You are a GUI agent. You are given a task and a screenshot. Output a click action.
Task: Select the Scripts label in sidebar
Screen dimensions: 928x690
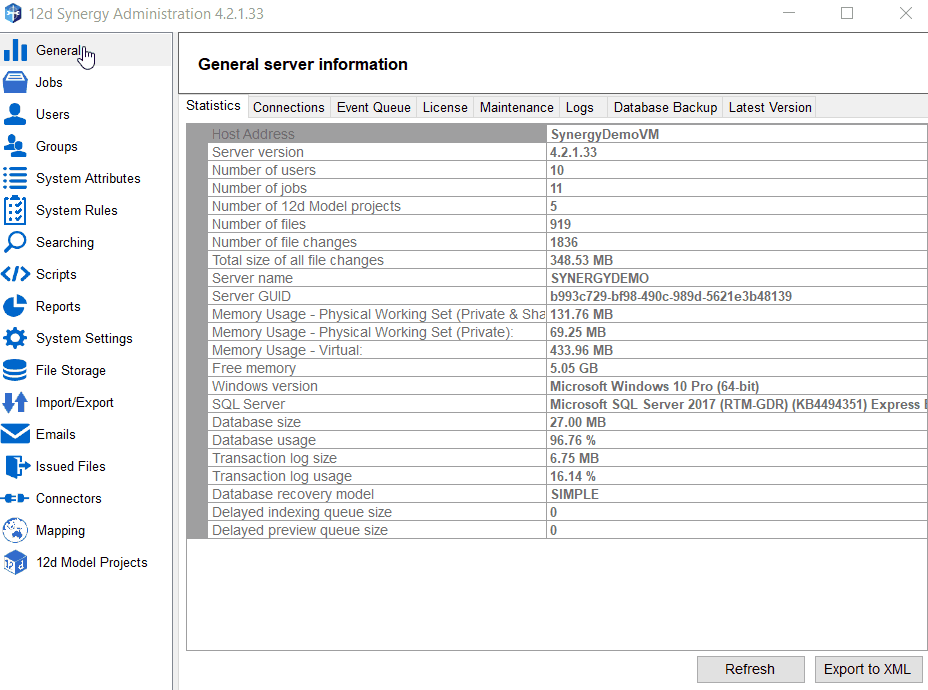pyautogui.click(x=56, y=274)
